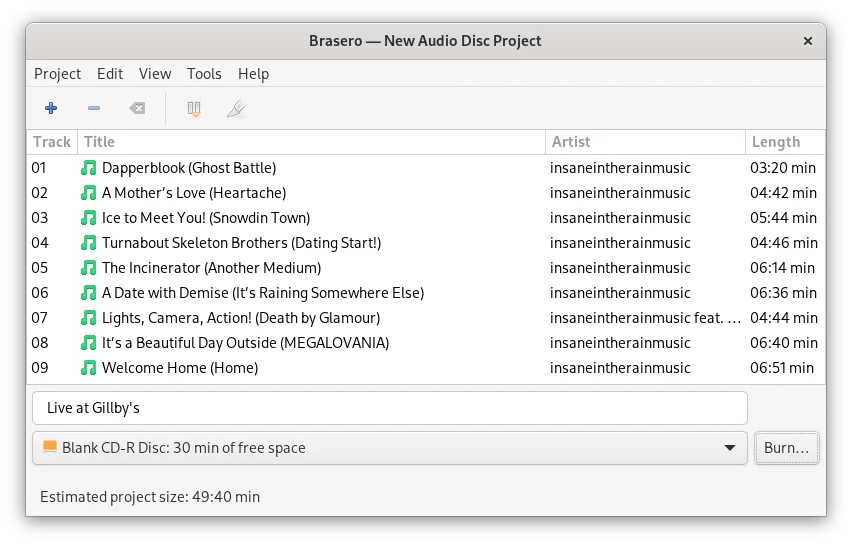This screenshot has height=545, width=852.
Task: Click music note icon of Turnabout Skeleton Brothers
Action: pos(89,243)
